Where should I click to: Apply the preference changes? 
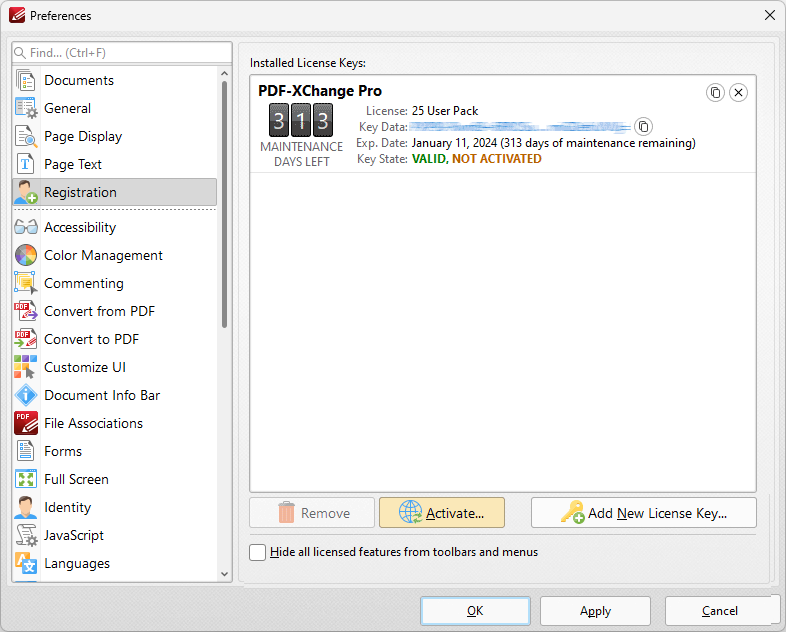[x=596, y=611]
